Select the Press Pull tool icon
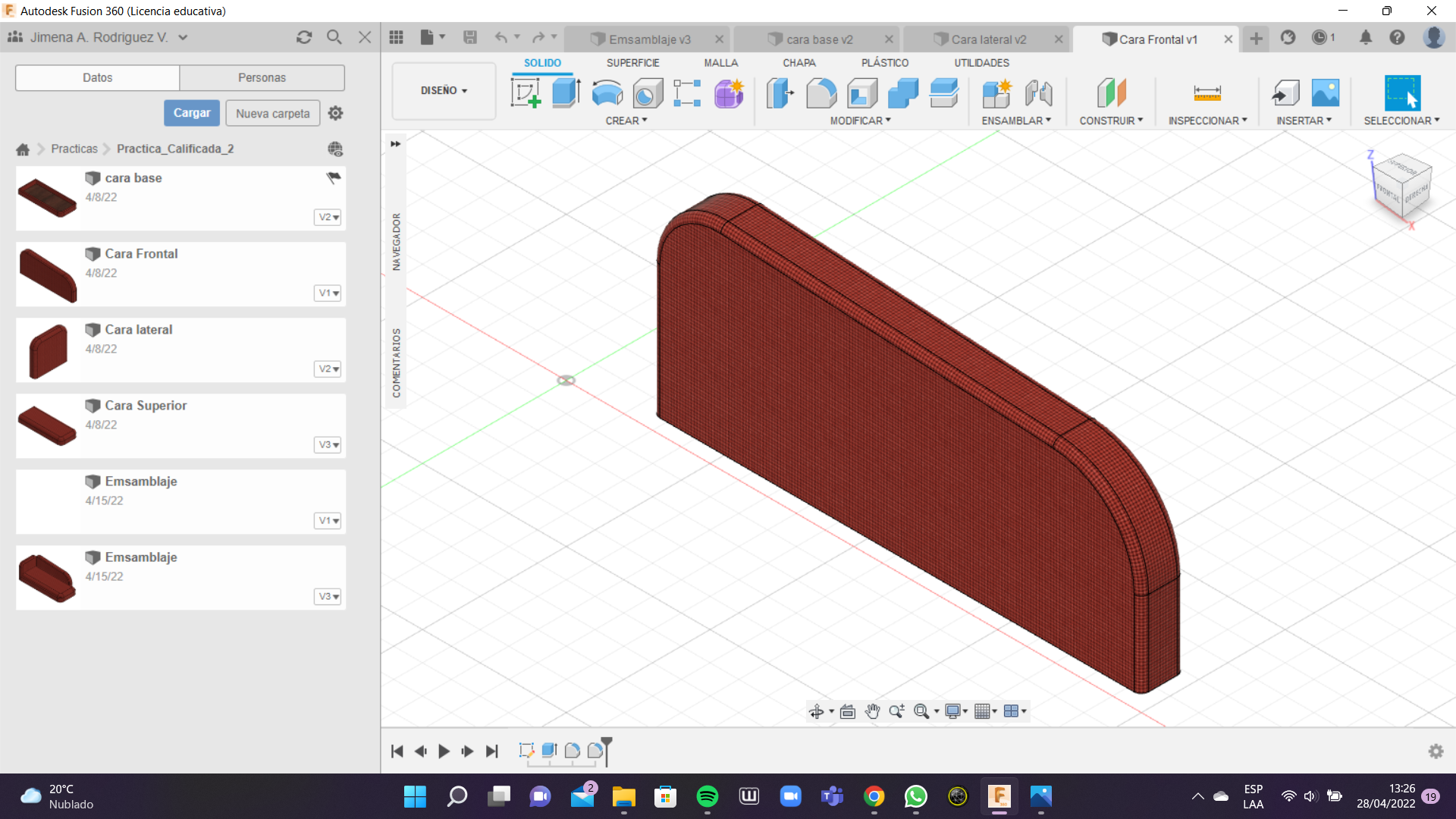This screenshot has width=1456, height=819. pyautogui.click(x=780, y=93)
